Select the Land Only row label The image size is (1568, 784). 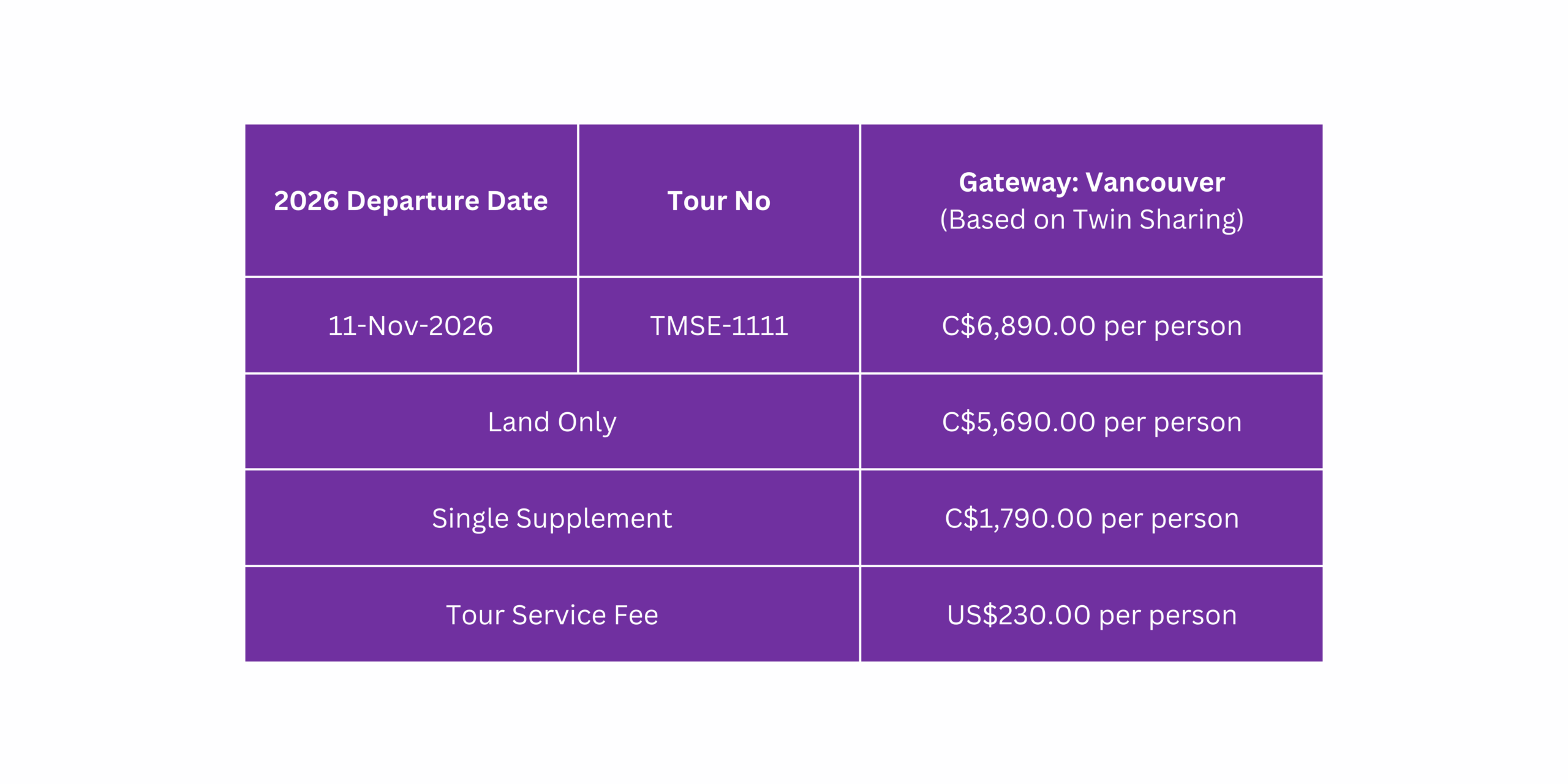[552, 422]
